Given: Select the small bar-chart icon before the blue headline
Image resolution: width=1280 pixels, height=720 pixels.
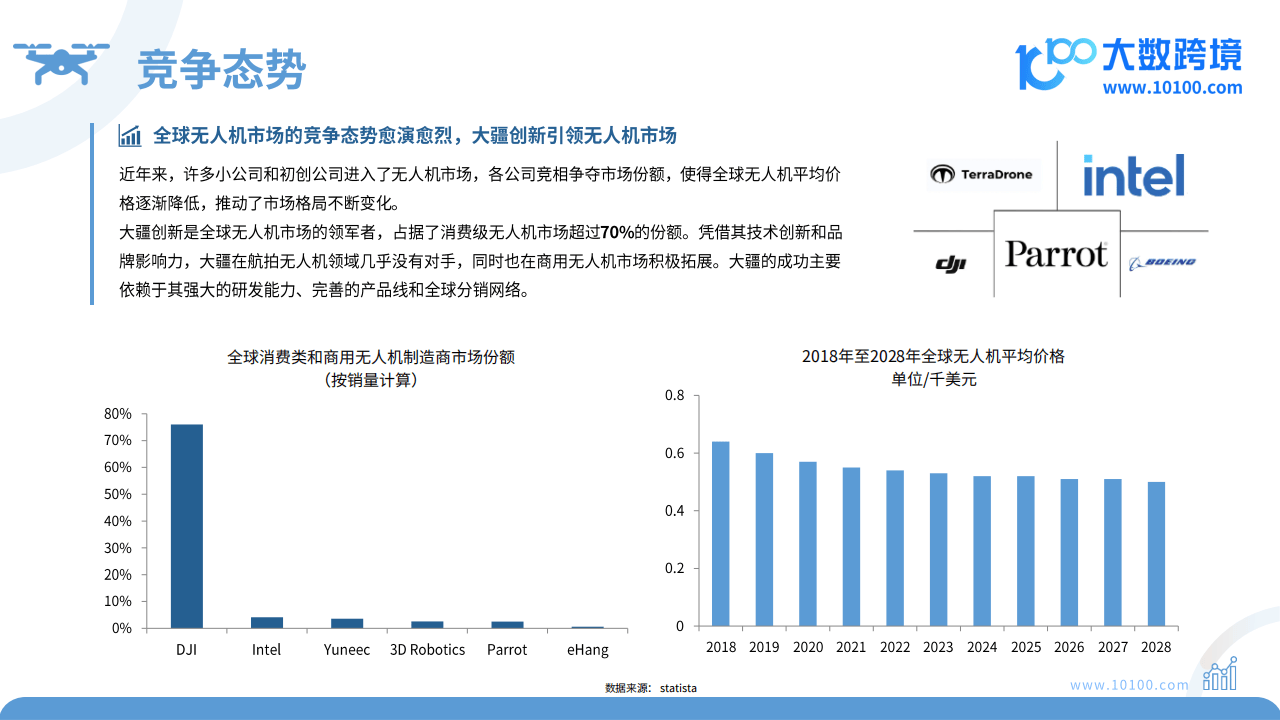Looking at the screenshot, I should tap(133, 135).
